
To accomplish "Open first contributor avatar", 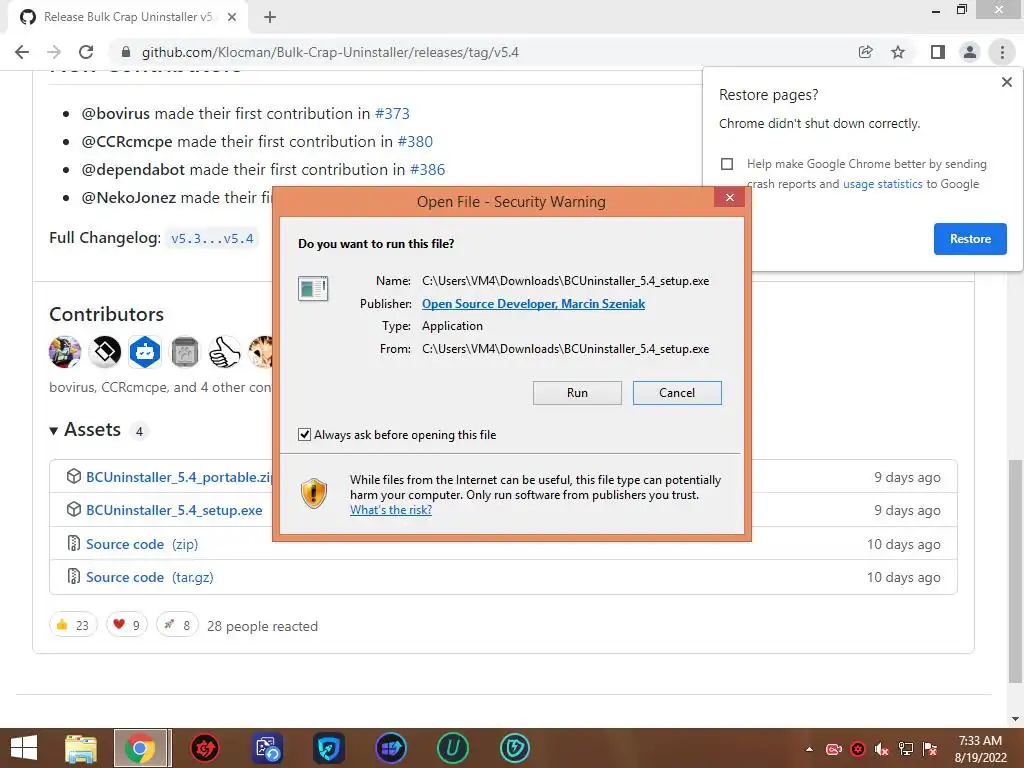I will click(65, 352).
